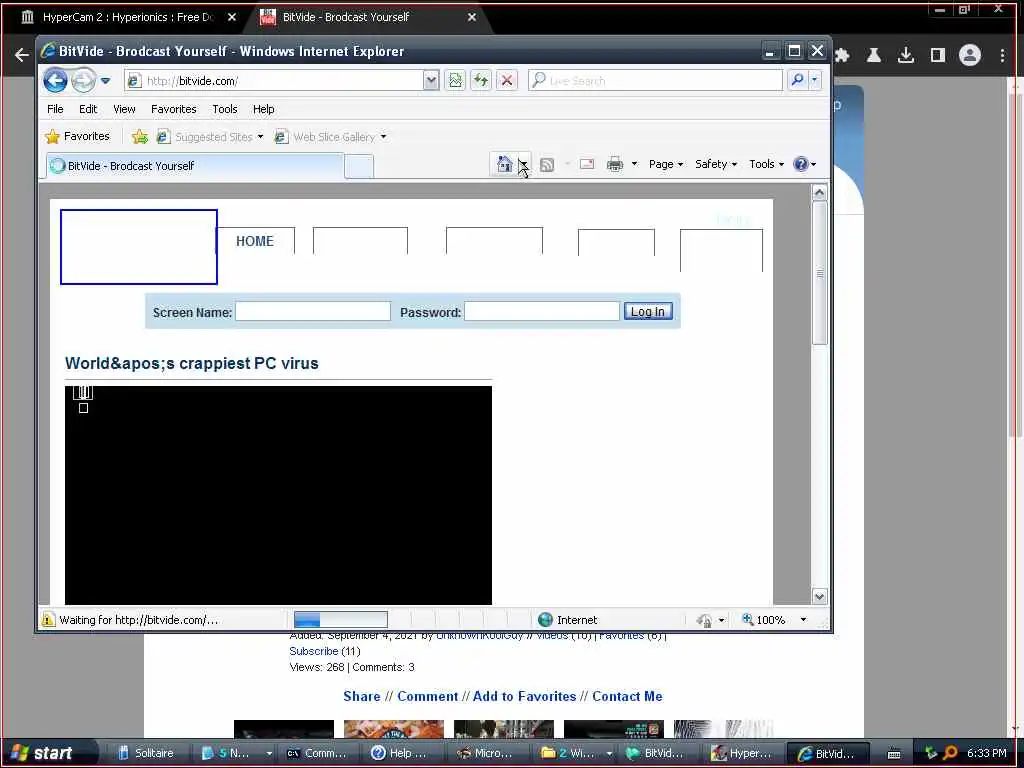Click the Favorites star button
Viewport: 1024px width, 768px height.
click(x=78, y=136)
